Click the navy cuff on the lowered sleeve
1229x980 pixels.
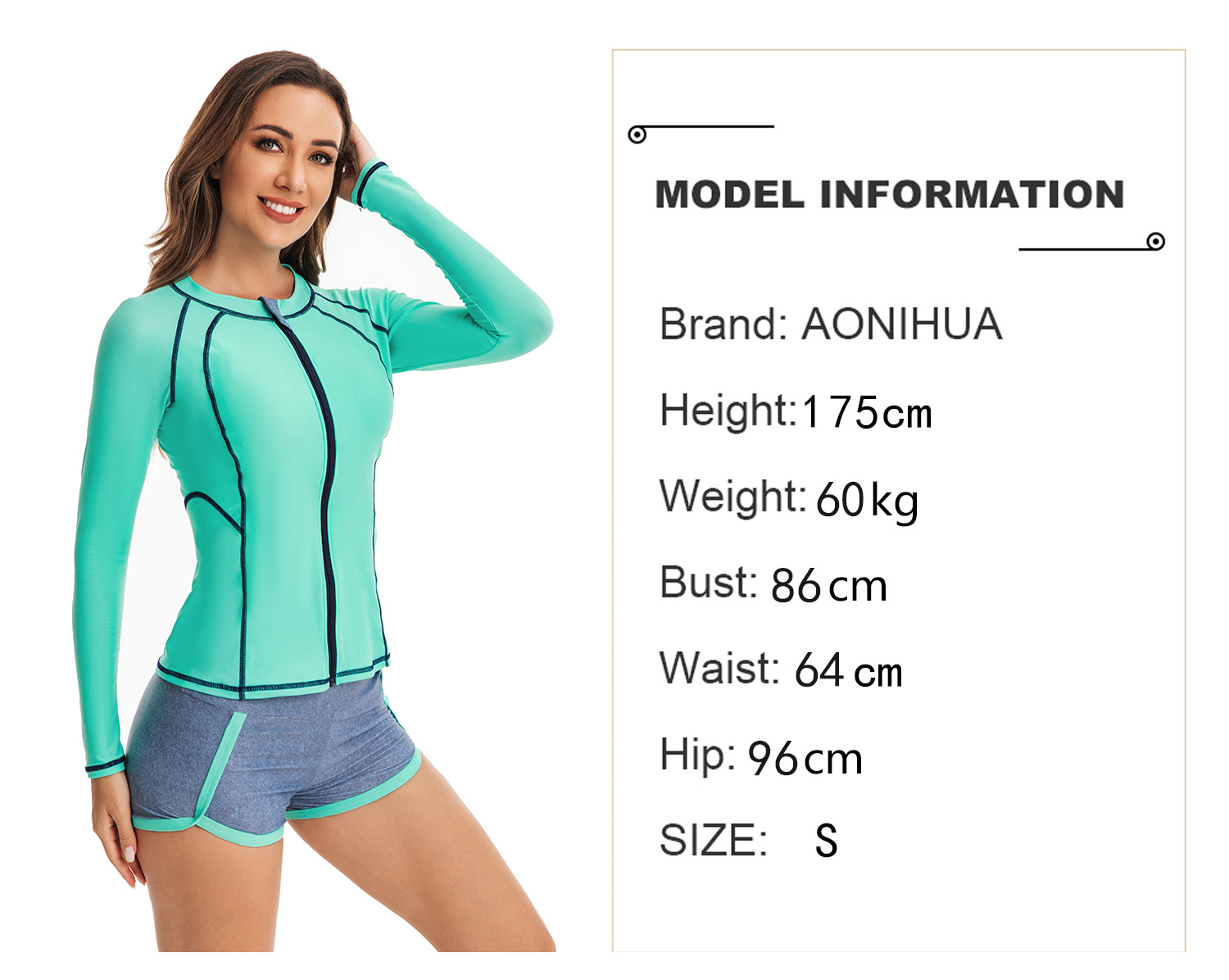coord(106,767)
